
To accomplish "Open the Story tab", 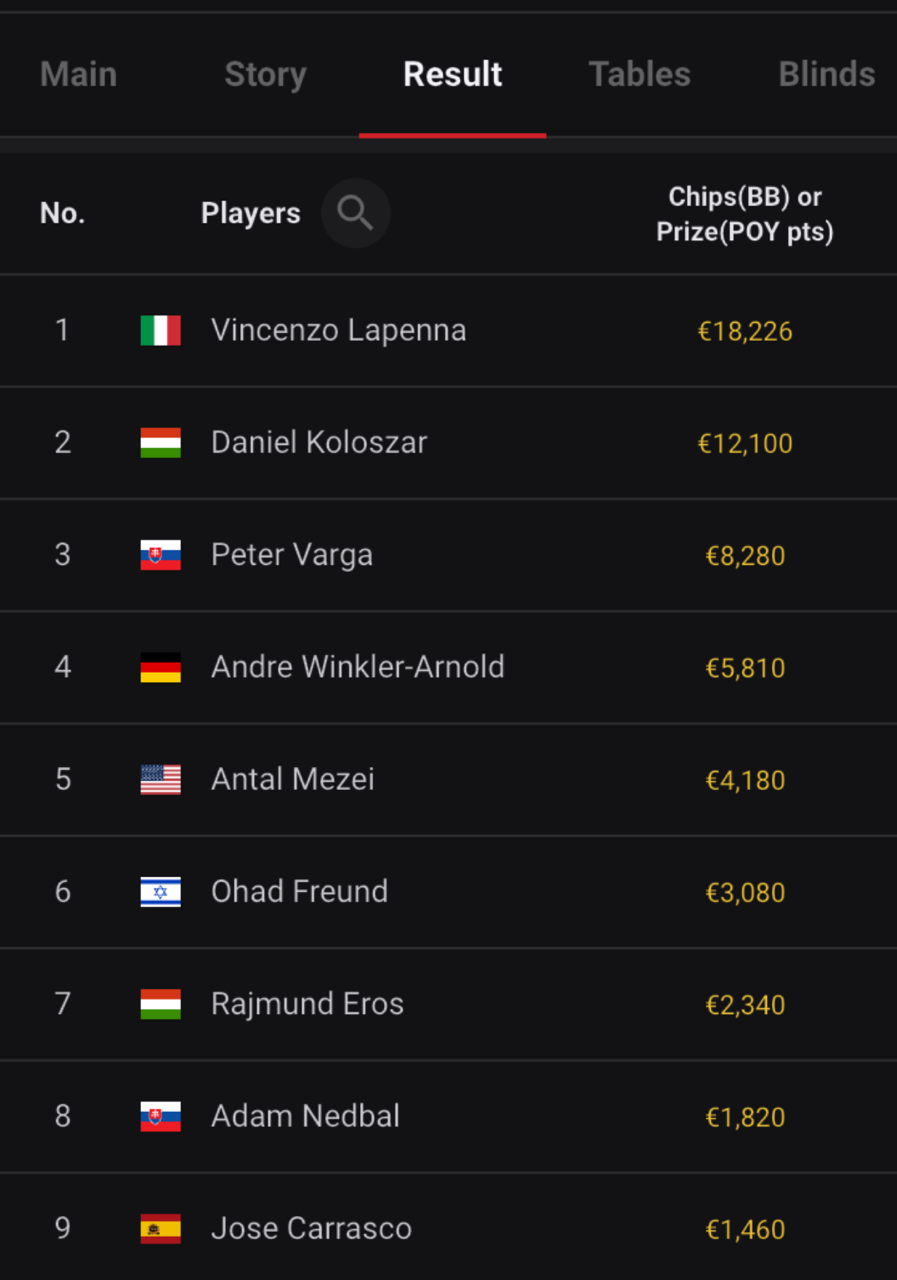I will [x=265, y=74].
